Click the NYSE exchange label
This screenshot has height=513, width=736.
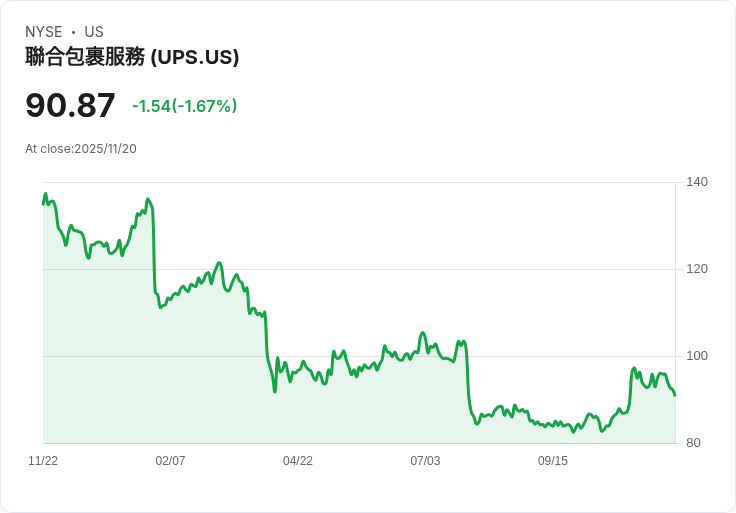point(44,32)
